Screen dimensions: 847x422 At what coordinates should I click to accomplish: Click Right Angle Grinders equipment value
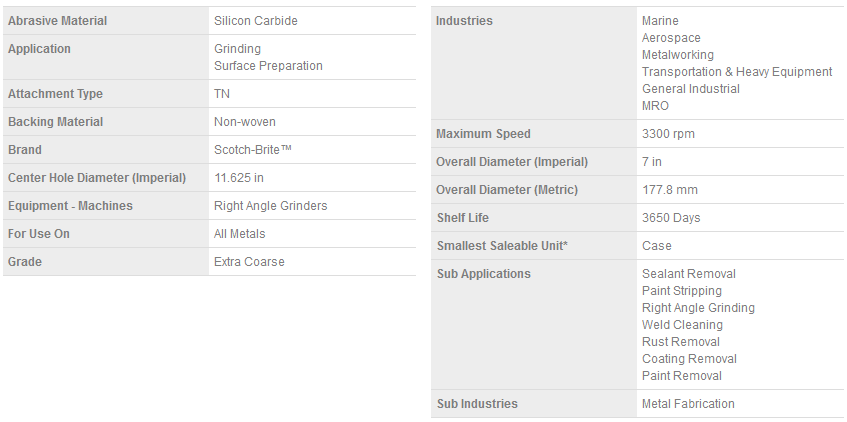coord(270,206)
